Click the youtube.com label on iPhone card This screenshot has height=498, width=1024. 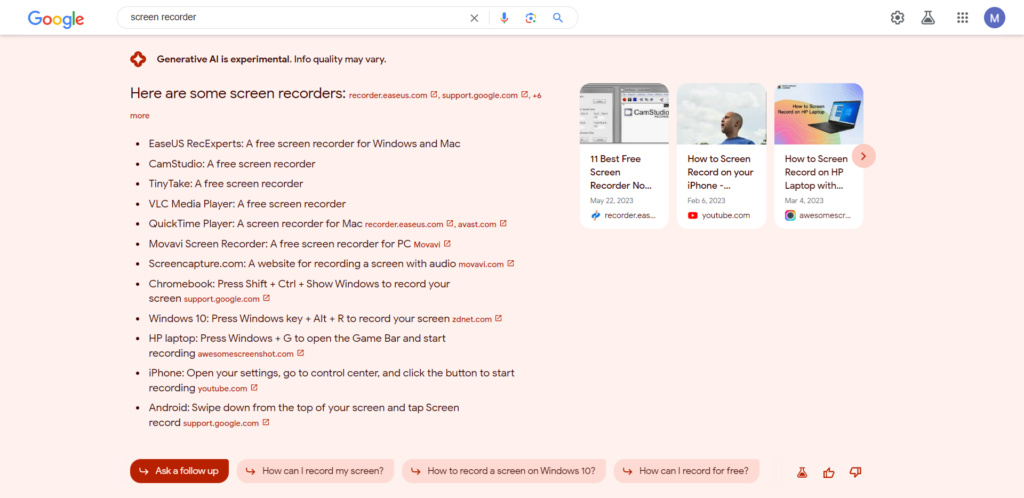pos(719,215)
